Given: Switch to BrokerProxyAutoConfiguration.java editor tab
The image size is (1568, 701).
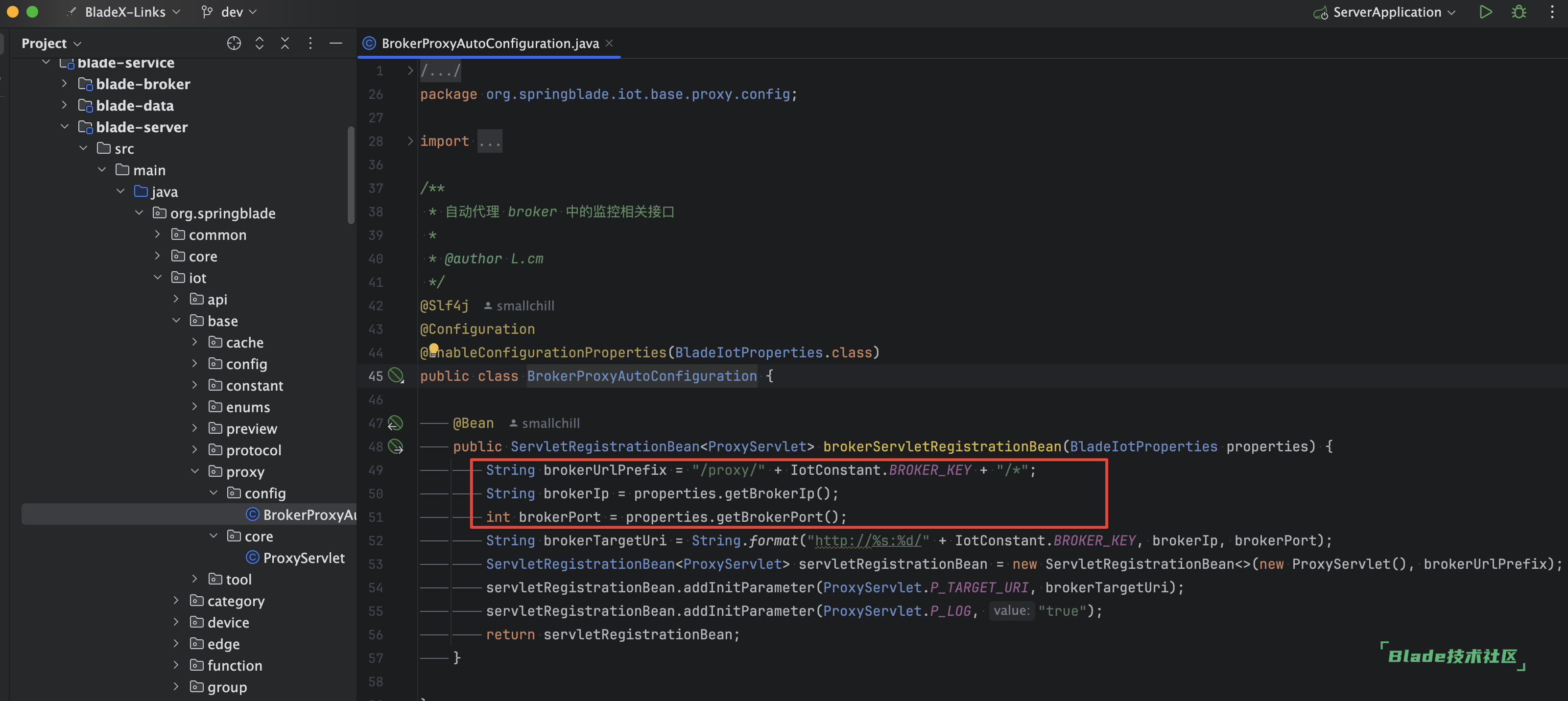Looking at the screenshot, I should 489,43.
